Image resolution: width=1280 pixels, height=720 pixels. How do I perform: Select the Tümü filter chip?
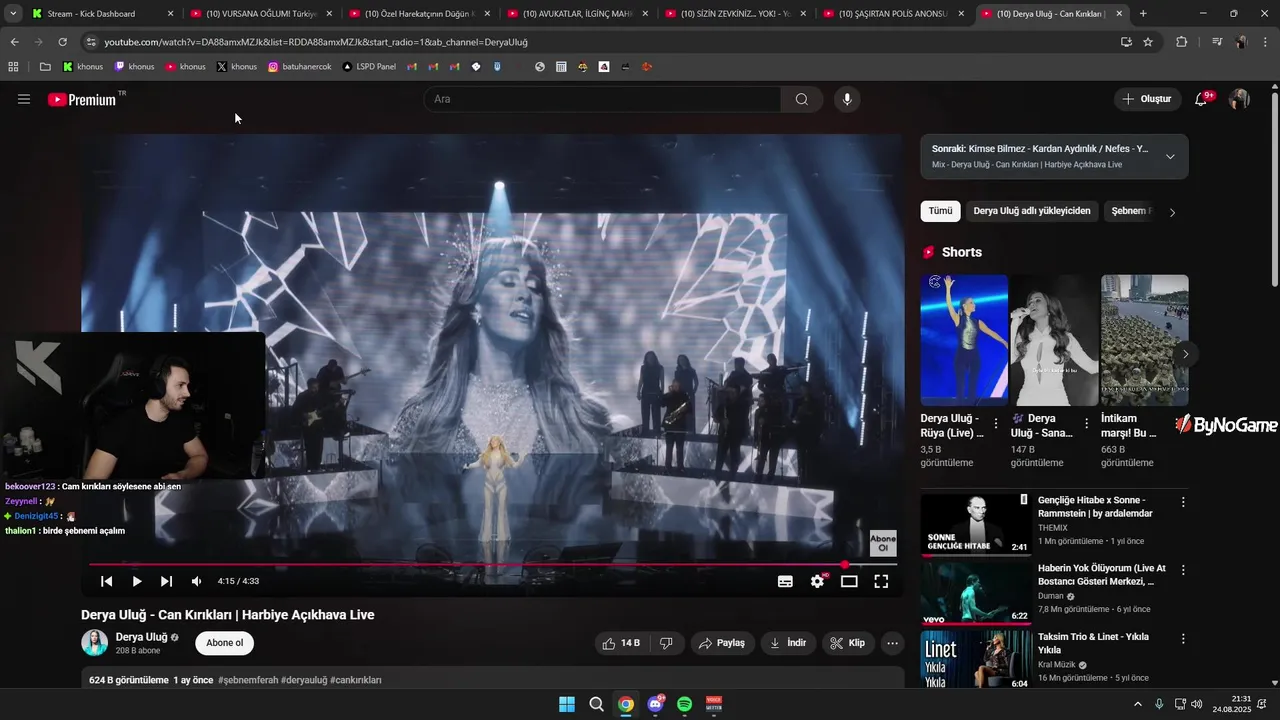pyautogui.click(x=940, y=211)
